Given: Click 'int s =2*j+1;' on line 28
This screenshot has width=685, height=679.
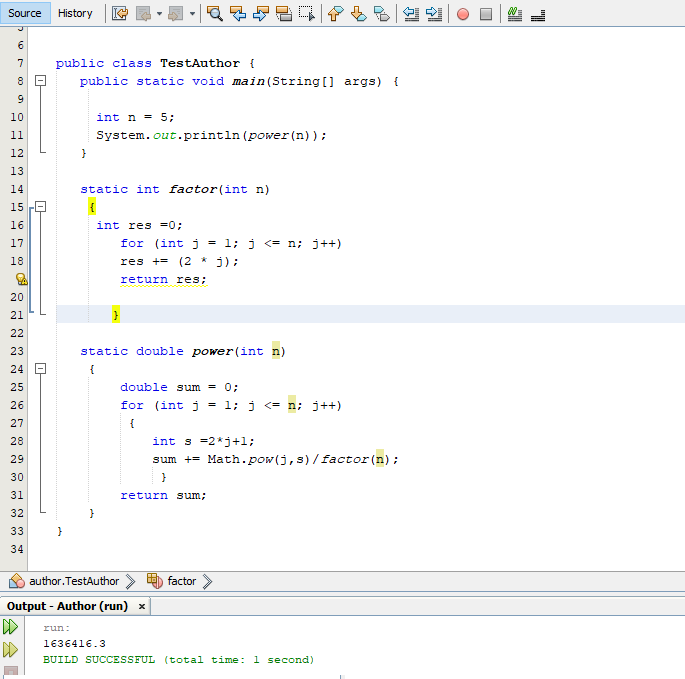Looking at the screenshot, I should pos(203,441).
